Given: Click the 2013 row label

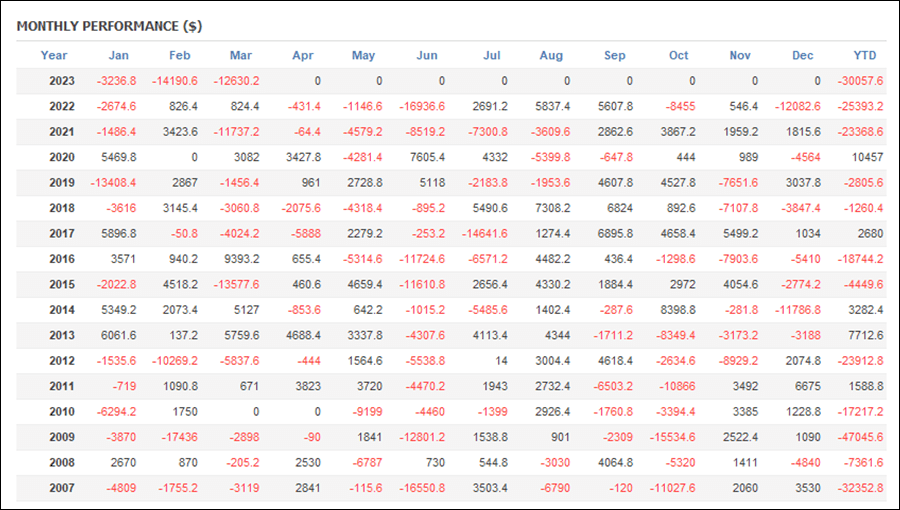Looking at the screenshot, I should (62, 335).
